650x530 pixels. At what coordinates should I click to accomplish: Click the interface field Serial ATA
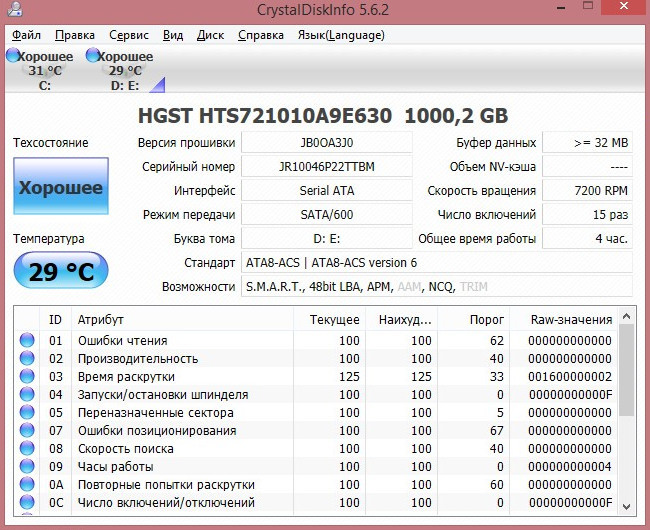coord(327,191)
